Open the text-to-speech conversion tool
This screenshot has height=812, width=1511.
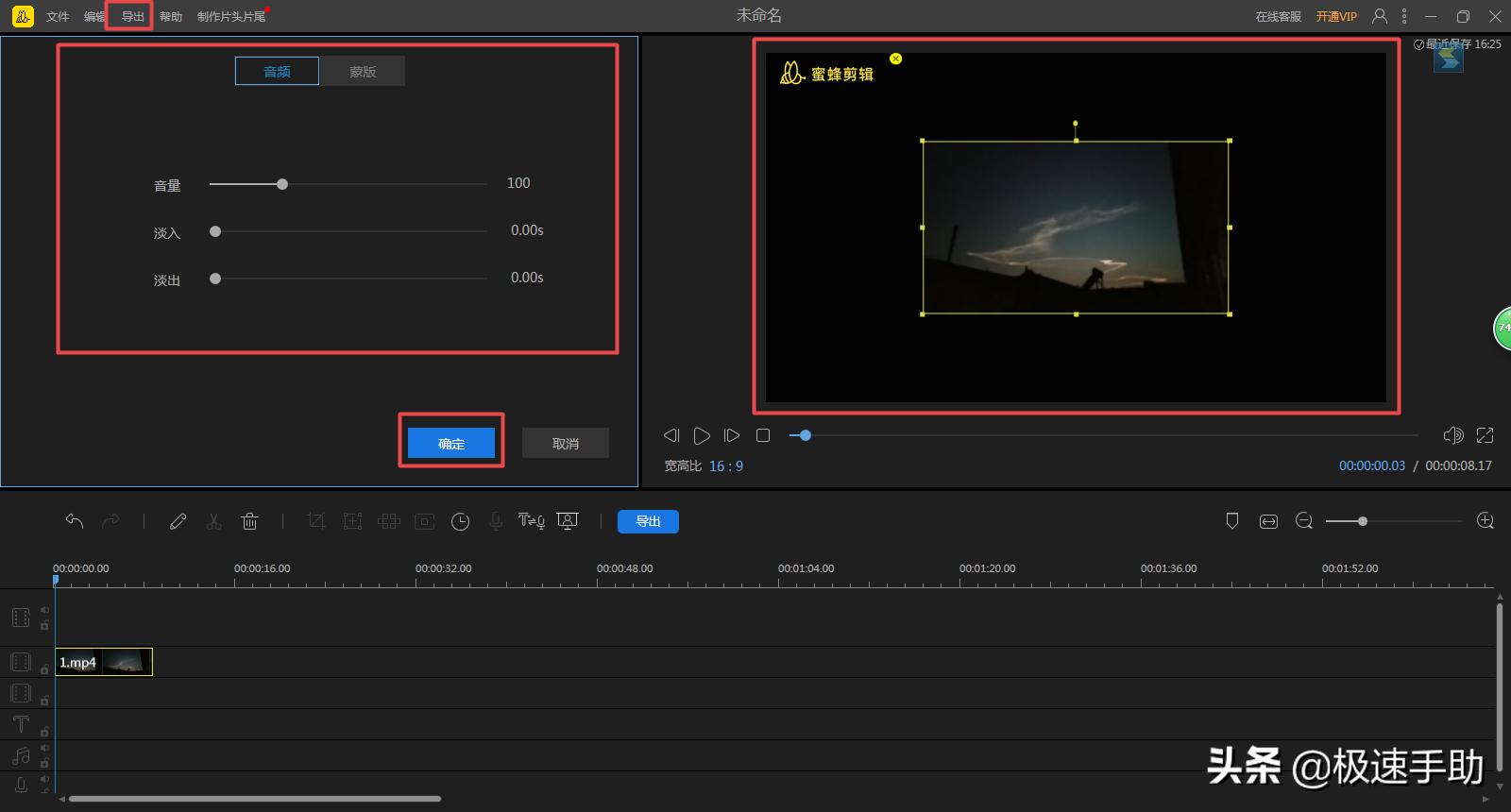coord(531,521)
